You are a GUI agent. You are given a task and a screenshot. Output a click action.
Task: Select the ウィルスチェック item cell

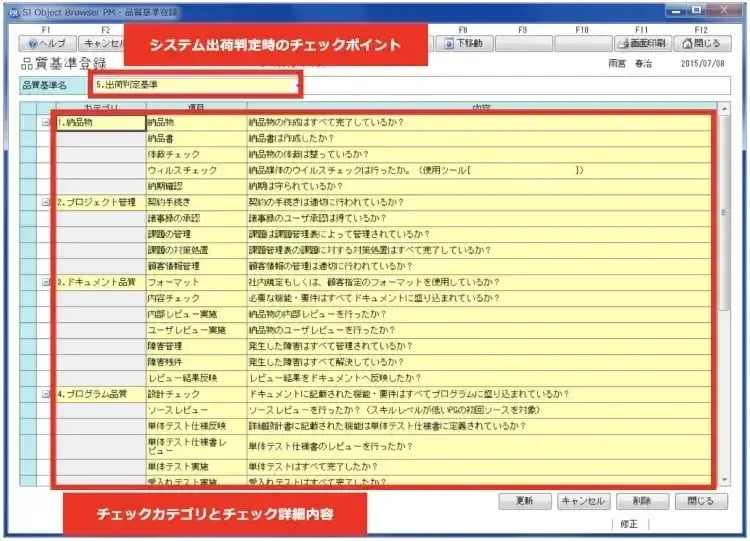[196, 171]
